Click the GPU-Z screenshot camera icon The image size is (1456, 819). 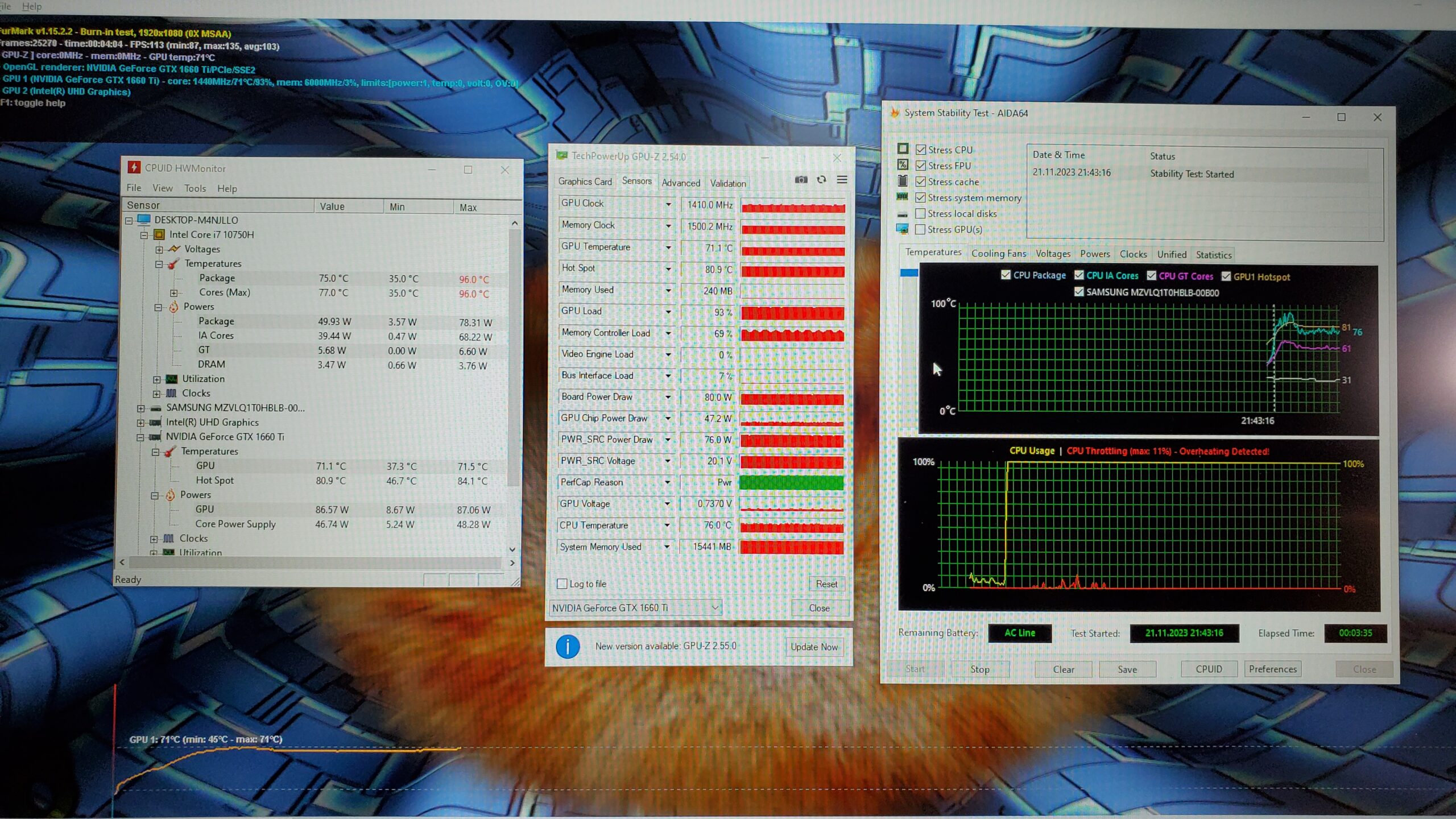click(x=801, y=180)
